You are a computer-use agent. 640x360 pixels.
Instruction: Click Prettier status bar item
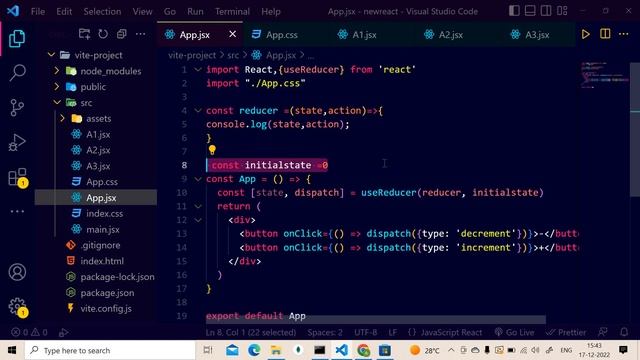[x=566, y=332]
